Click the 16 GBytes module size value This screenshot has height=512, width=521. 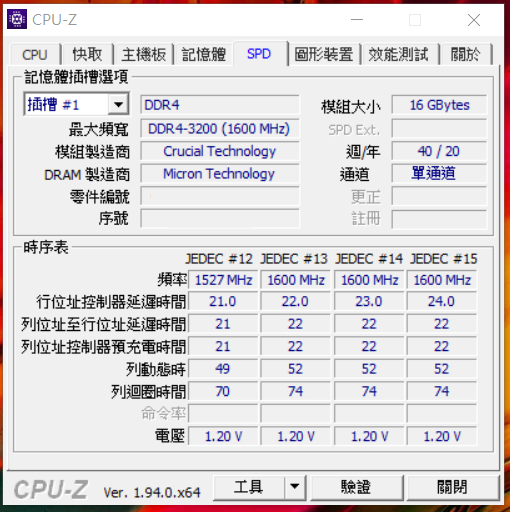point(439,105)
